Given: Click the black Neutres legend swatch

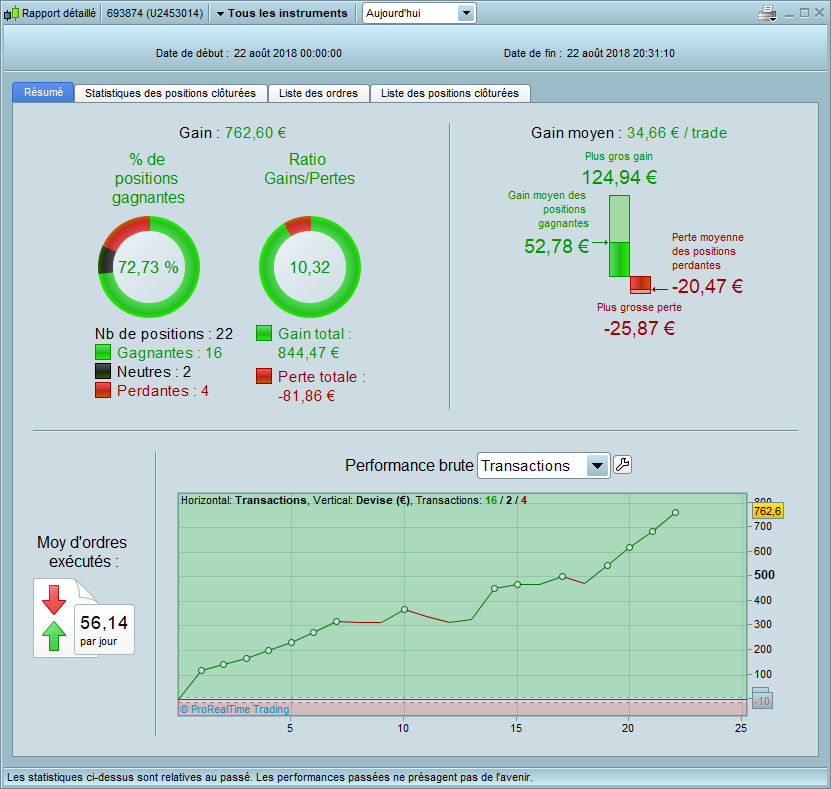Looking at the screenshot, I should [103, 371].
